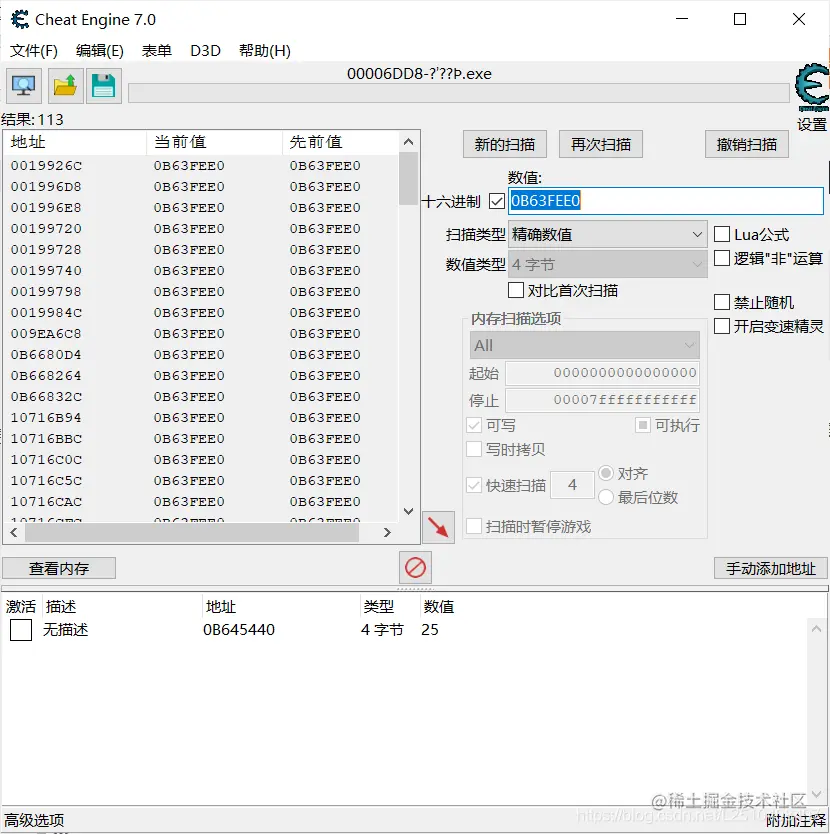This screenshot has width=830, height=834.
Task: Start a fresh scan with 新的扫描
Action: 504,143
